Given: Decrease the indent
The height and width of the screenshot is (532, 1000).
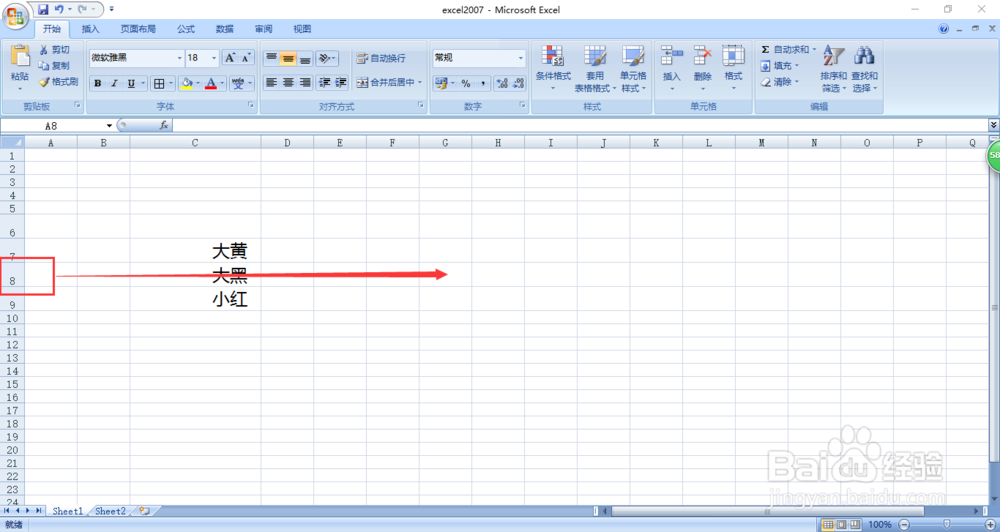Looking at the screenshot, I should coord(325,82).
